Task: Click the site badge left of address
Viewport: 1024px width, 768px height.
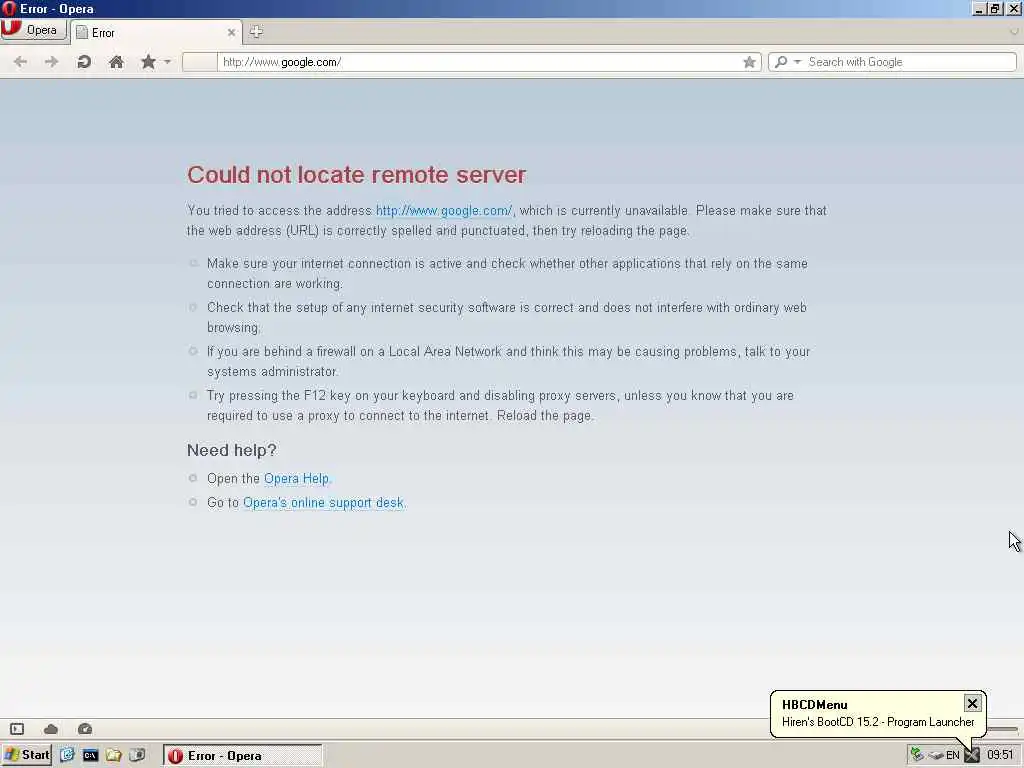Action: [x=199, y=62]
